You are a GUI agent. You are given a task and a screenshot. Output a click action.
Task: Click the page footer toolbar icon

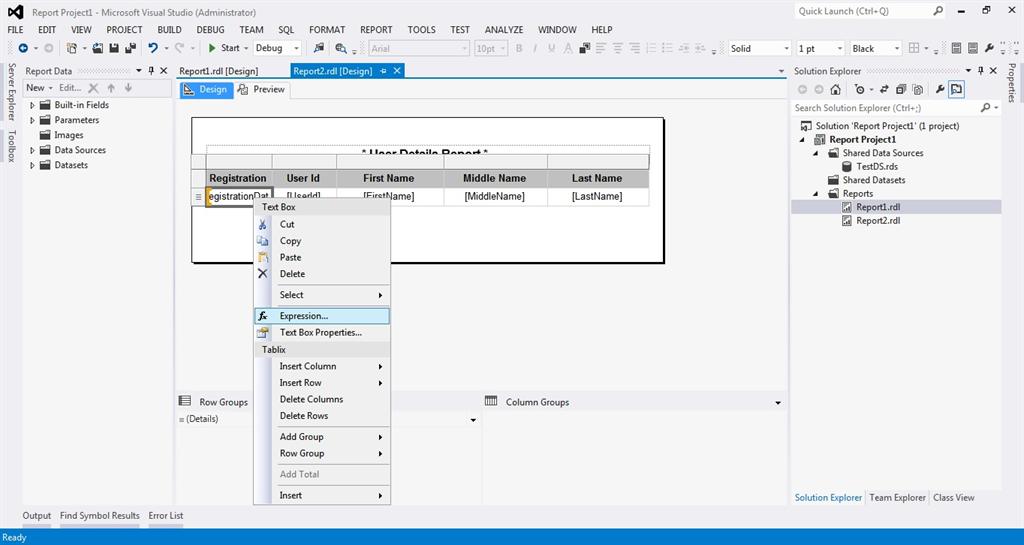coord(972,48)
